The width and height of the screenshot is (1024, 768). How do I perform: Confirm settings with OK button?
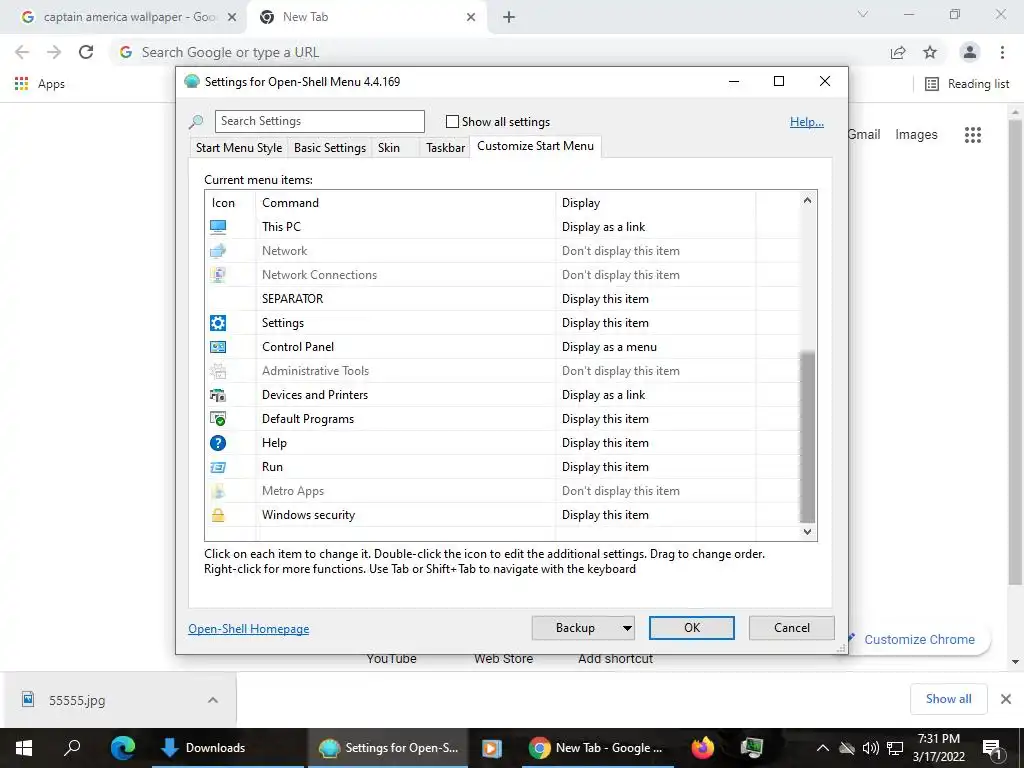(692, 628)
